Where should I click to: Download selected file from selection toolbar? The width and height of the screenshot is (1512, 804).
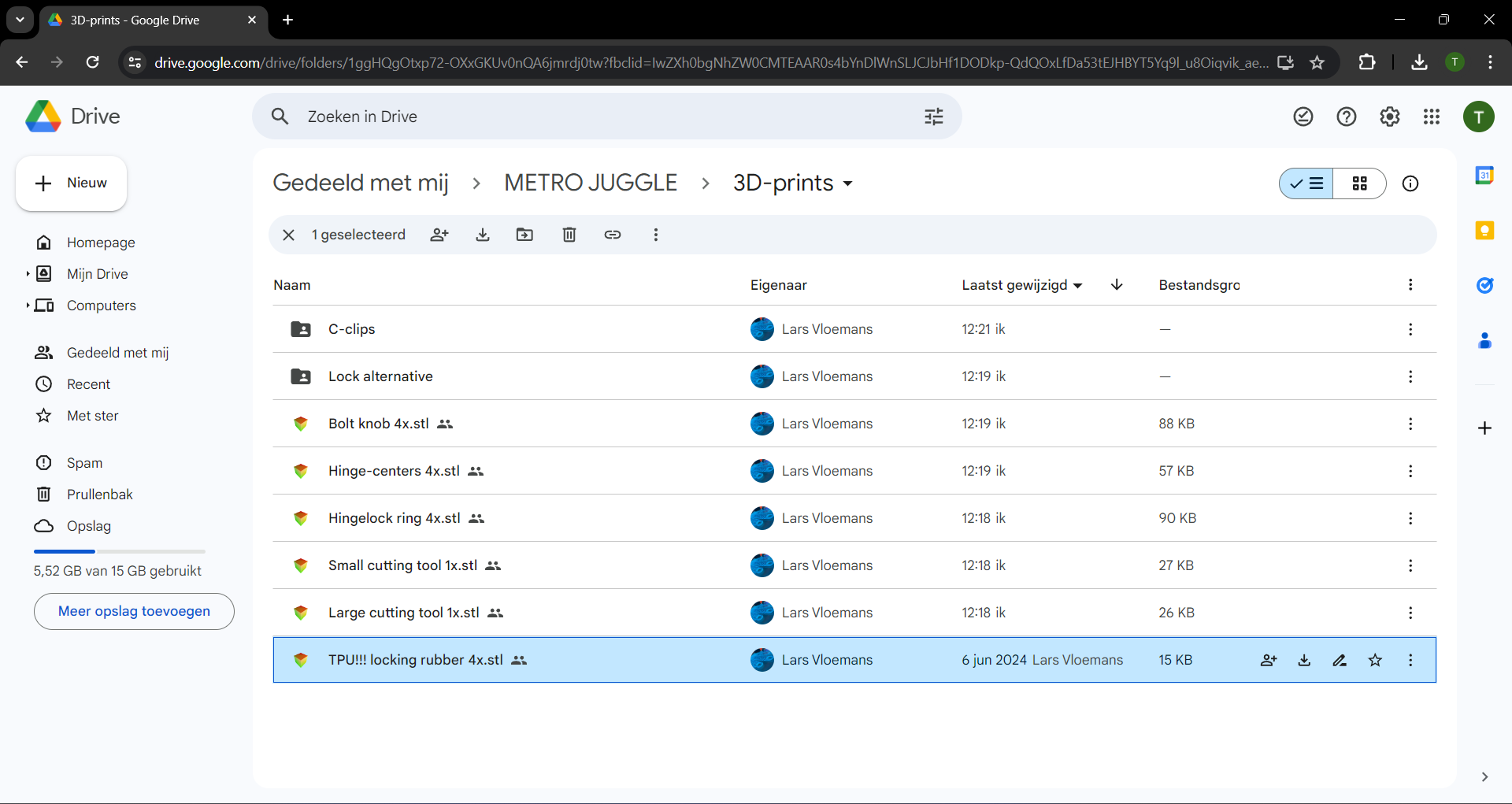point(483,235)
